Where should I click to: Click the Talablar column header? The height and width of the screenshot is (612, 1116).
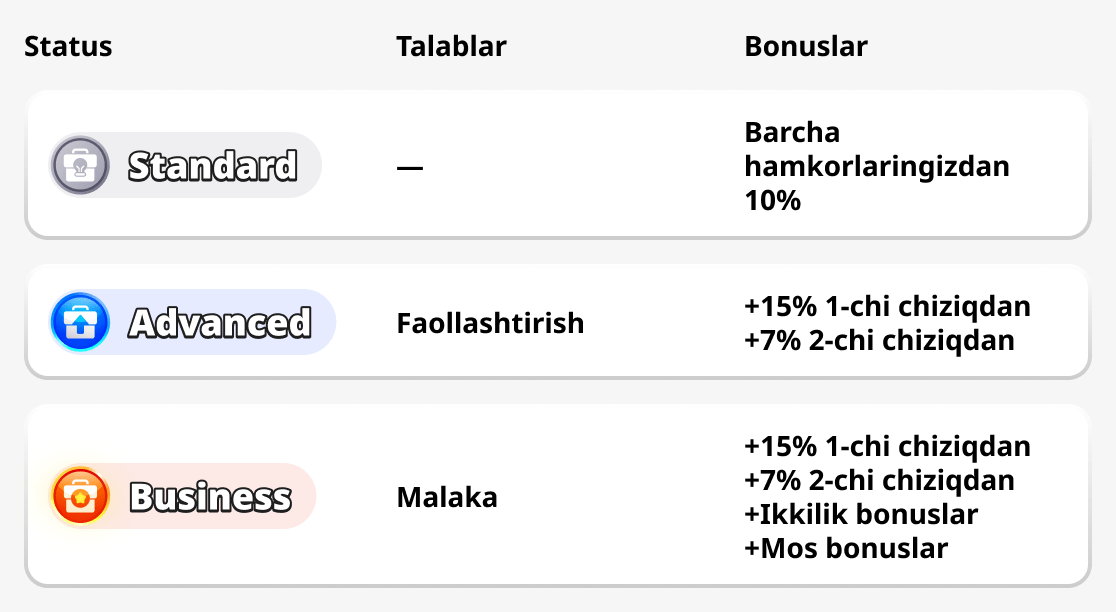(451, 46)
